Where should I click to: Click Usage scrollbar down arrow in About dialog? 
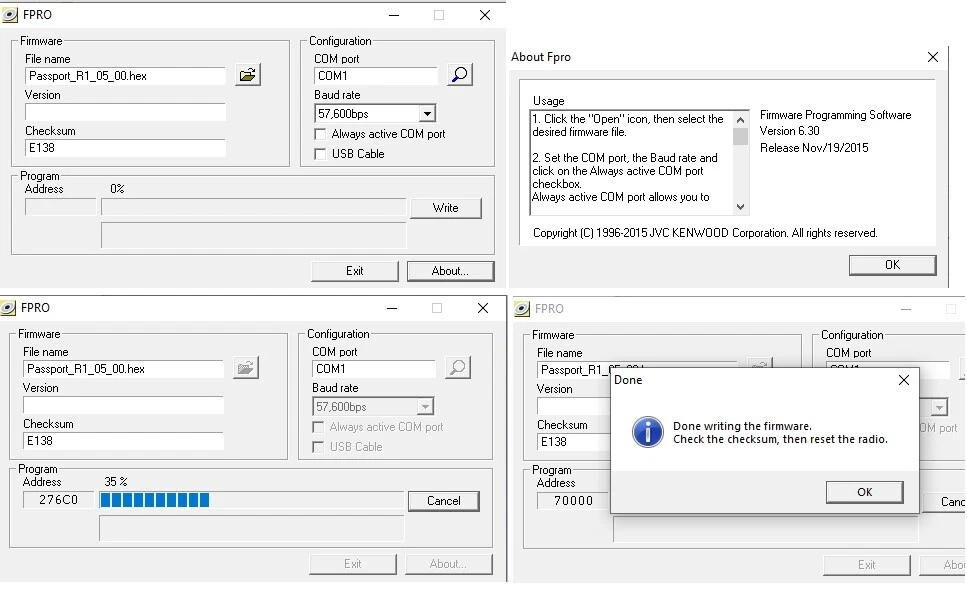[741, 207]
